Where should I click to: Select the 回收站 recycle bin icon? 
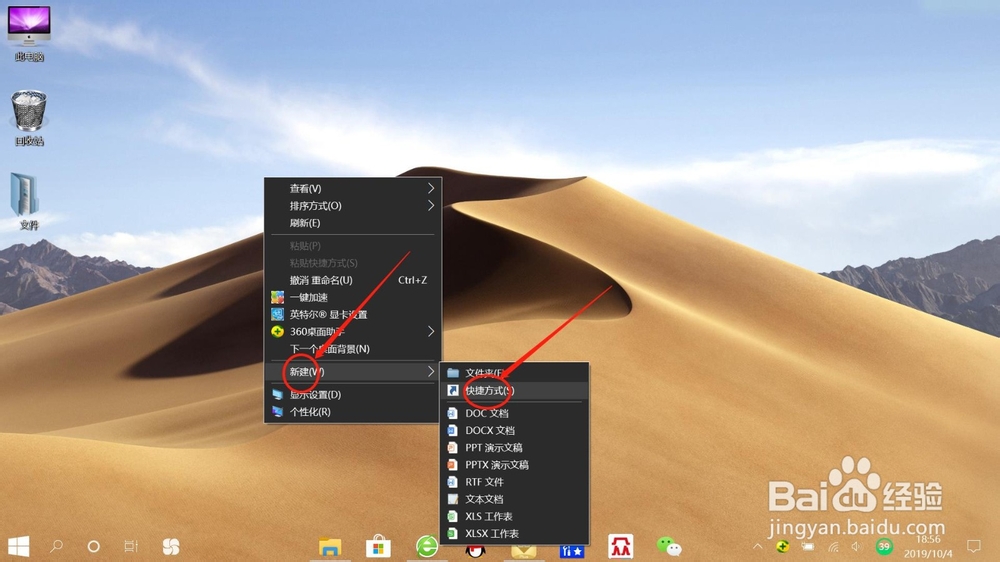tap(29, 118)
